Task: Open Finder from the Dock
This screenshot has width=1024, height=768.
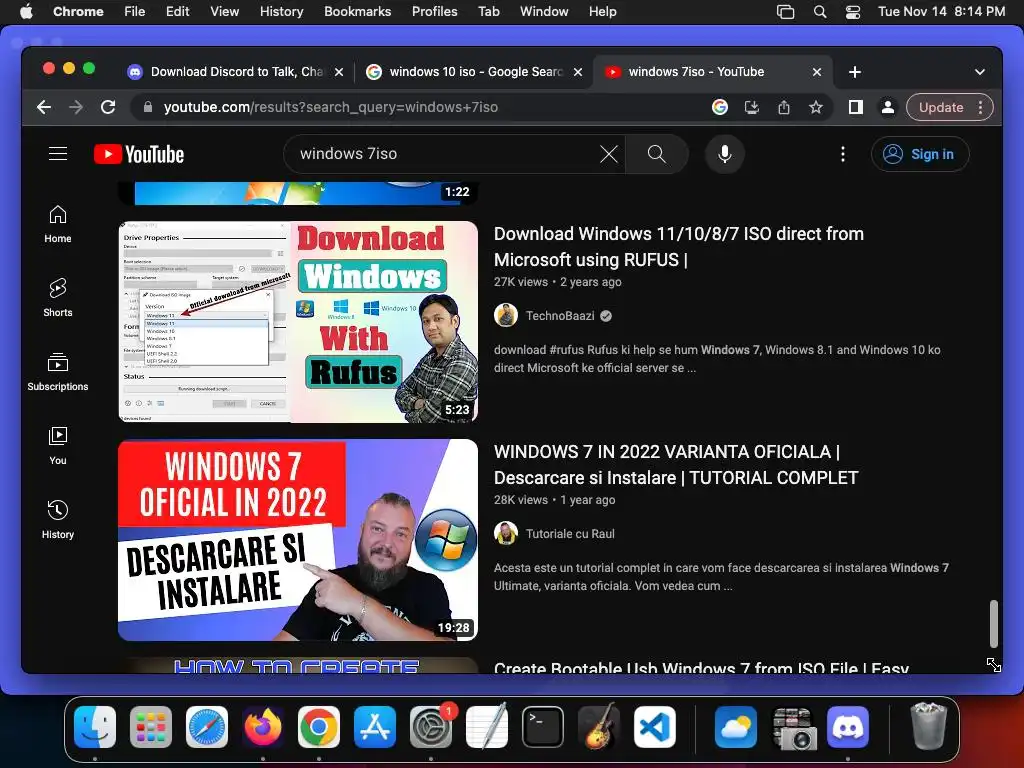Action: [x=95, y=727]
